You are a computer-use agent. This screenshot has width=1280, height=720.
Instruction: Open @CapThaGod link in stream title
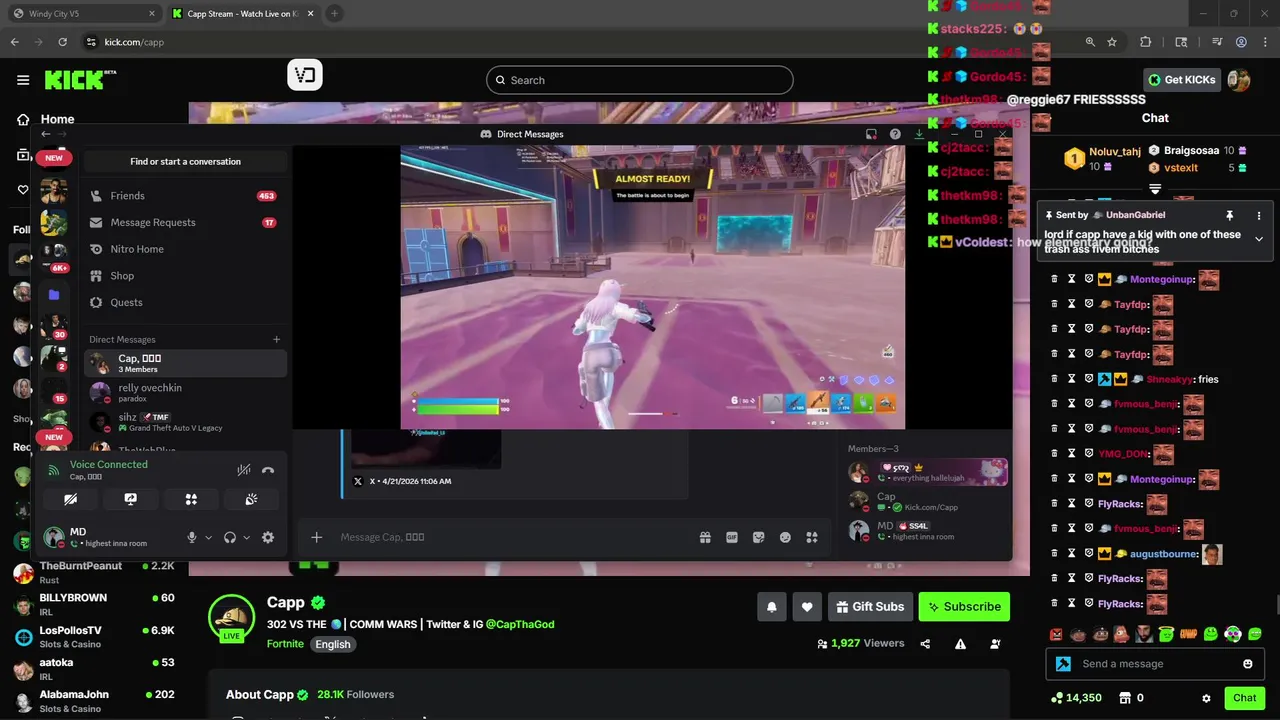(x=519, y=624)
